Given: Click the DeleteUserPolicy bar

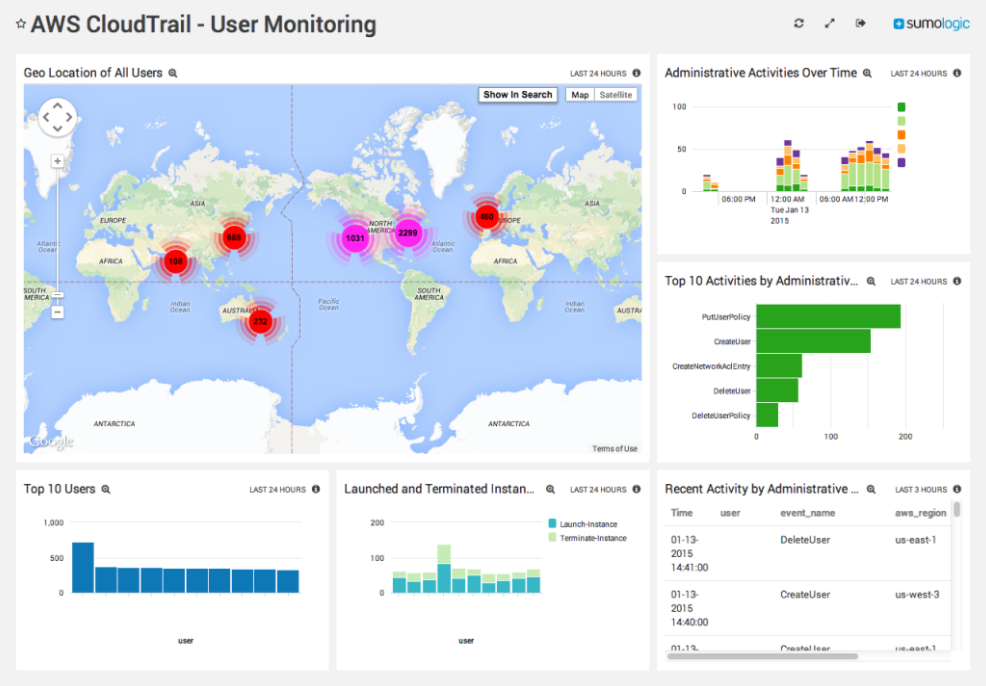Looking at the screenshot, I should 767,415.
